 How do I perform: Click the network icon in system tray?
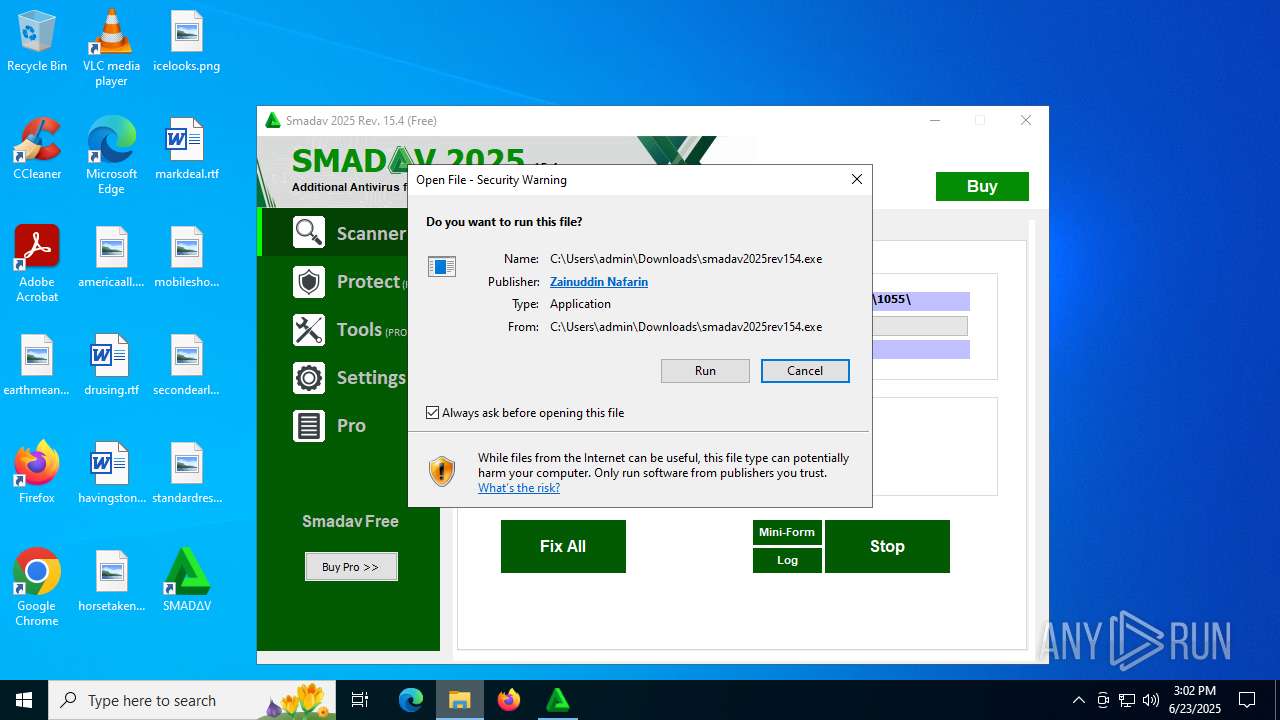click(1127, 700)
